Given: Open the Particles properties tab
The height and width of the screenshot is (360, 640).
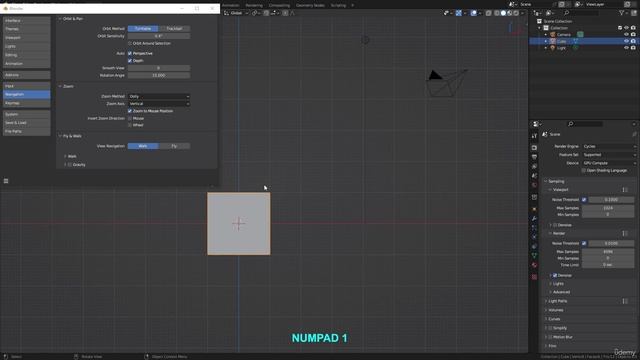Looking at the screenshot, I should click(534, 228).
